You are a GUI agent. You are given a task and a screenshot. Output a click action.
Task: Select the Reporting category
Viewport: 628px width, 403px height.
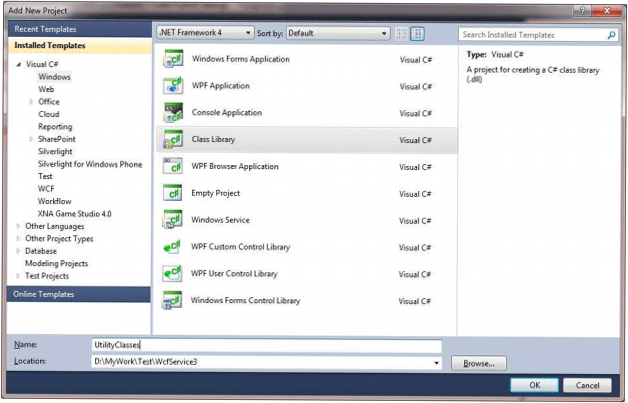coord(55,127)
